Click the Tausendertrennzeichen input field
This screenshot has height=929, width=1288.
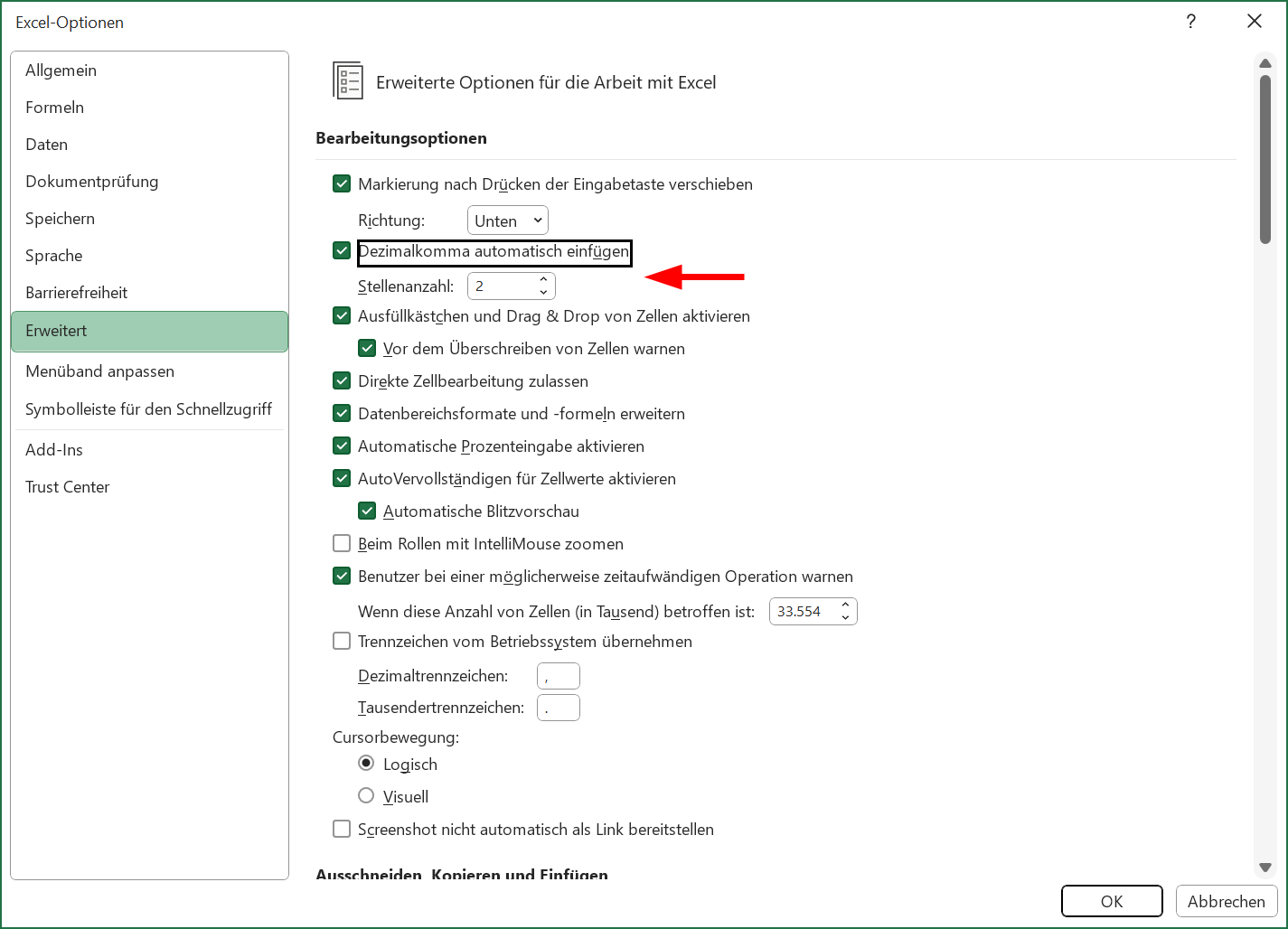(559, 708)
